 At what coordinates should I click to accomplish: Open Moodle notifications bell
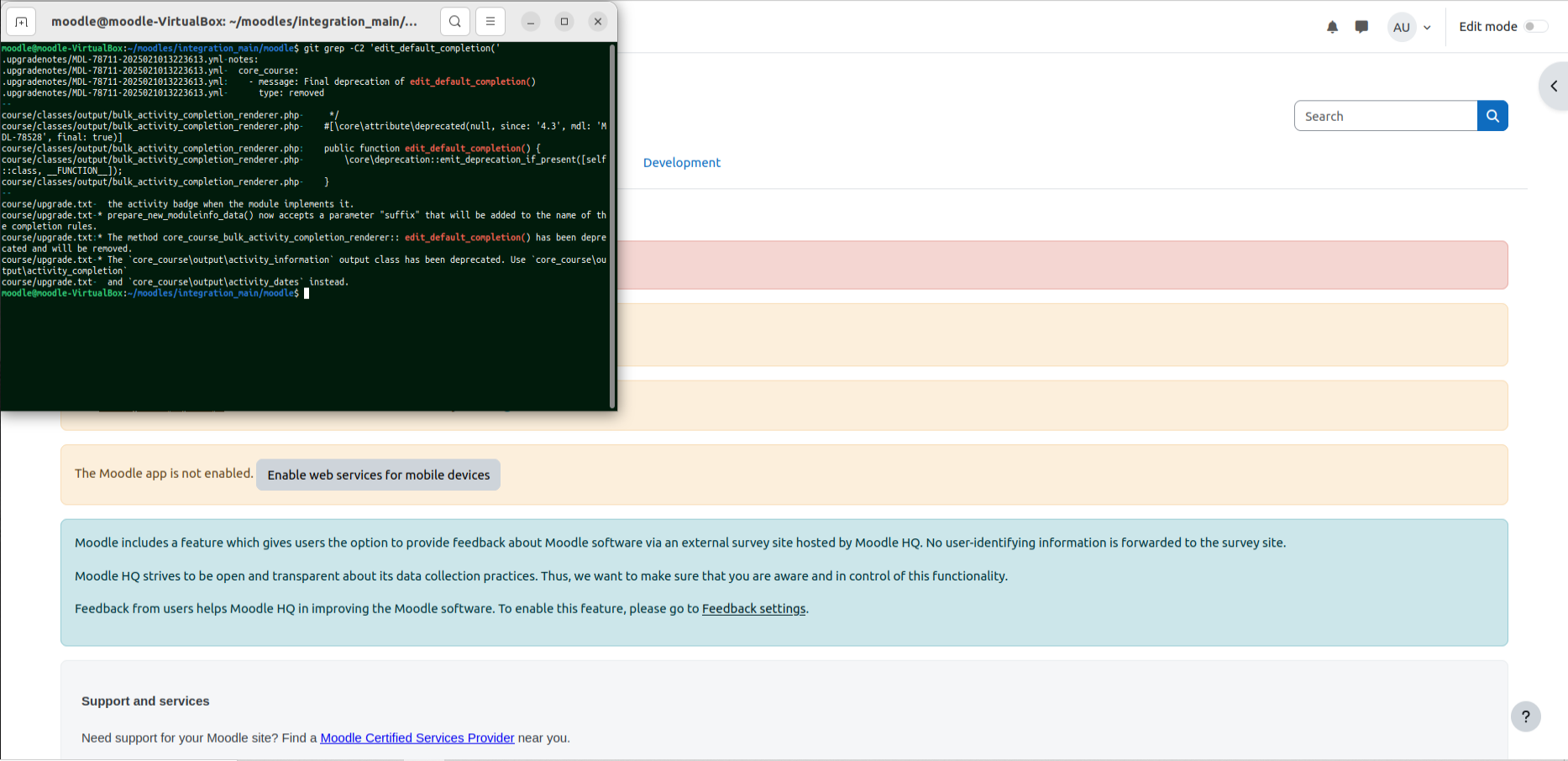[1332, 27]
